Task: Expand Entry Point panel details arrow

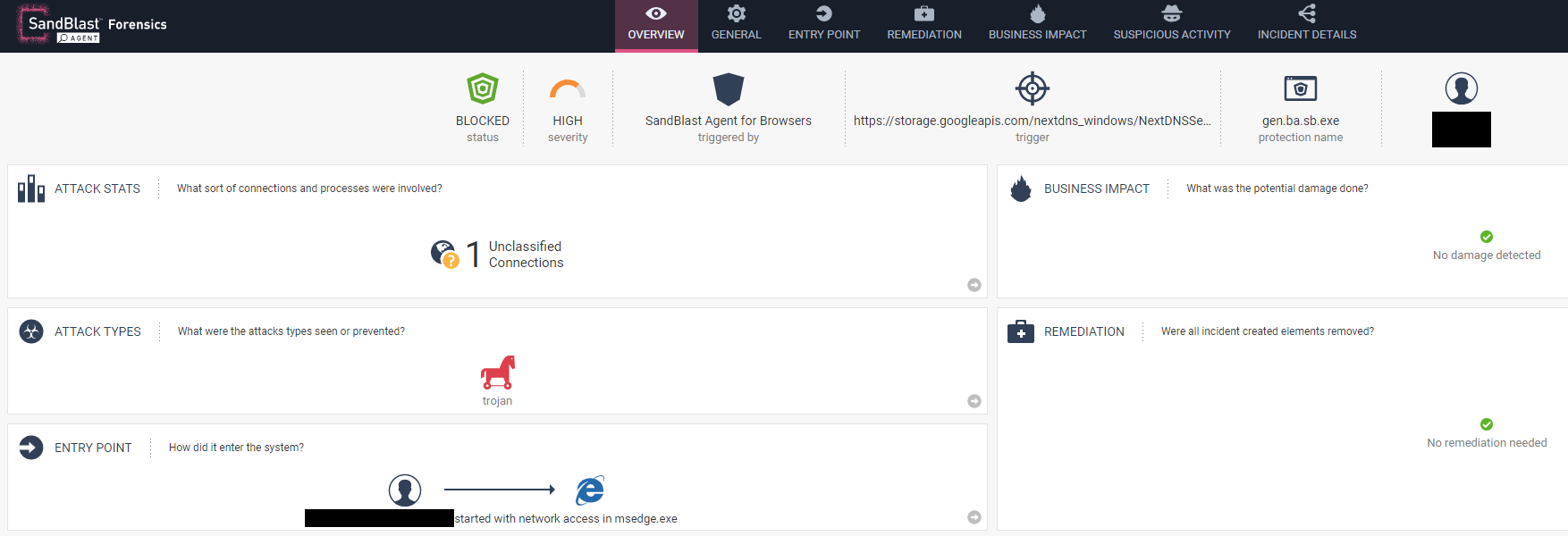Action: point(974,517)
